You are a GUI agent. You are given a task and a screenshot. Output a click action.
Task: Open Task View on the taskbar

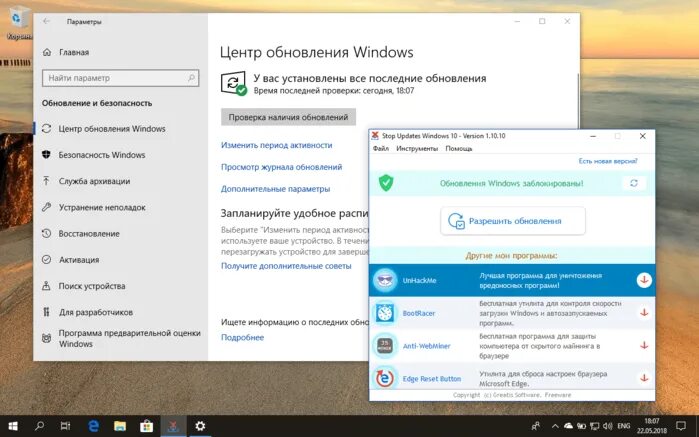tap(66, 426)
